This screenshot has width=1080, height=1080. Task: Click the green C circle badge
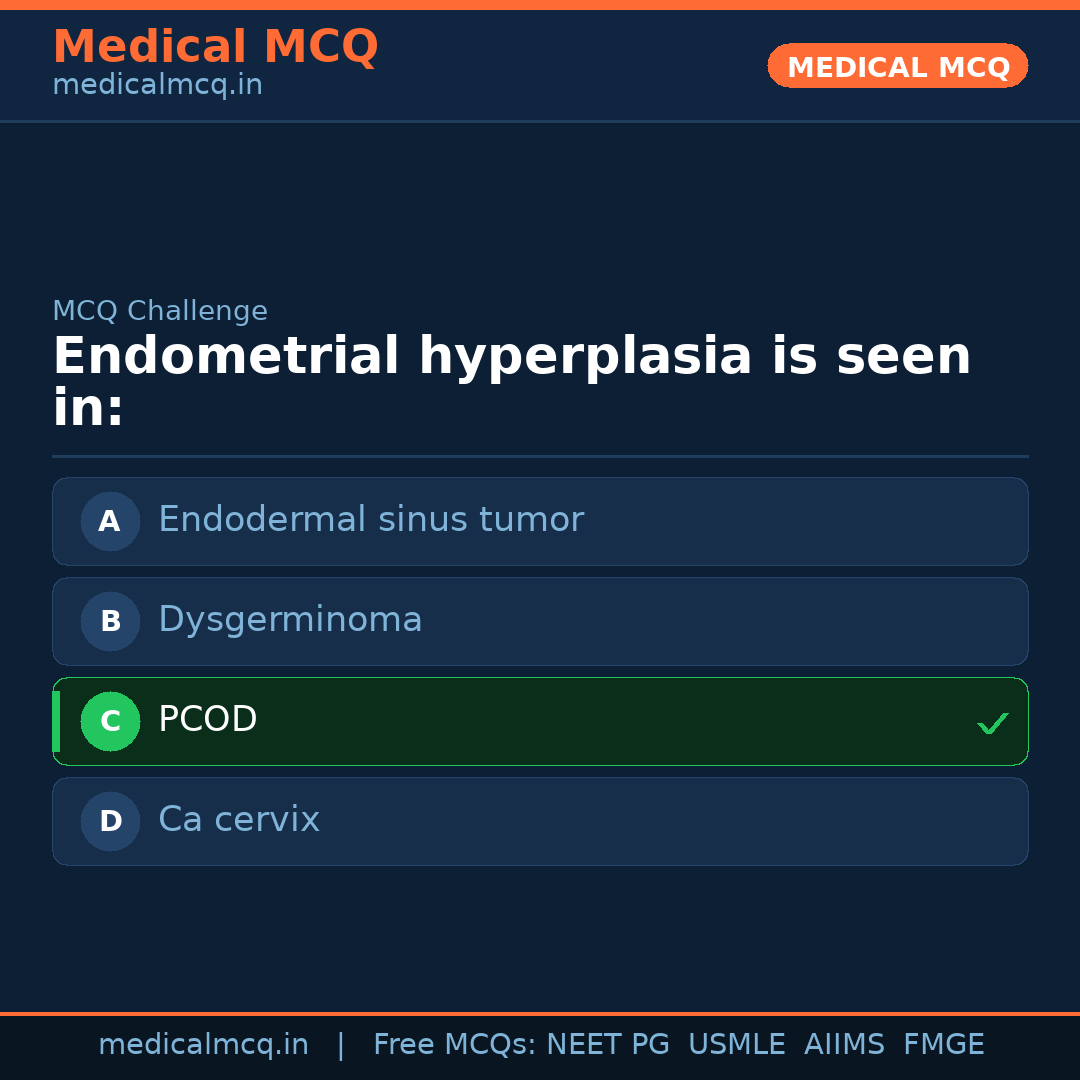[x=110, y=721]
